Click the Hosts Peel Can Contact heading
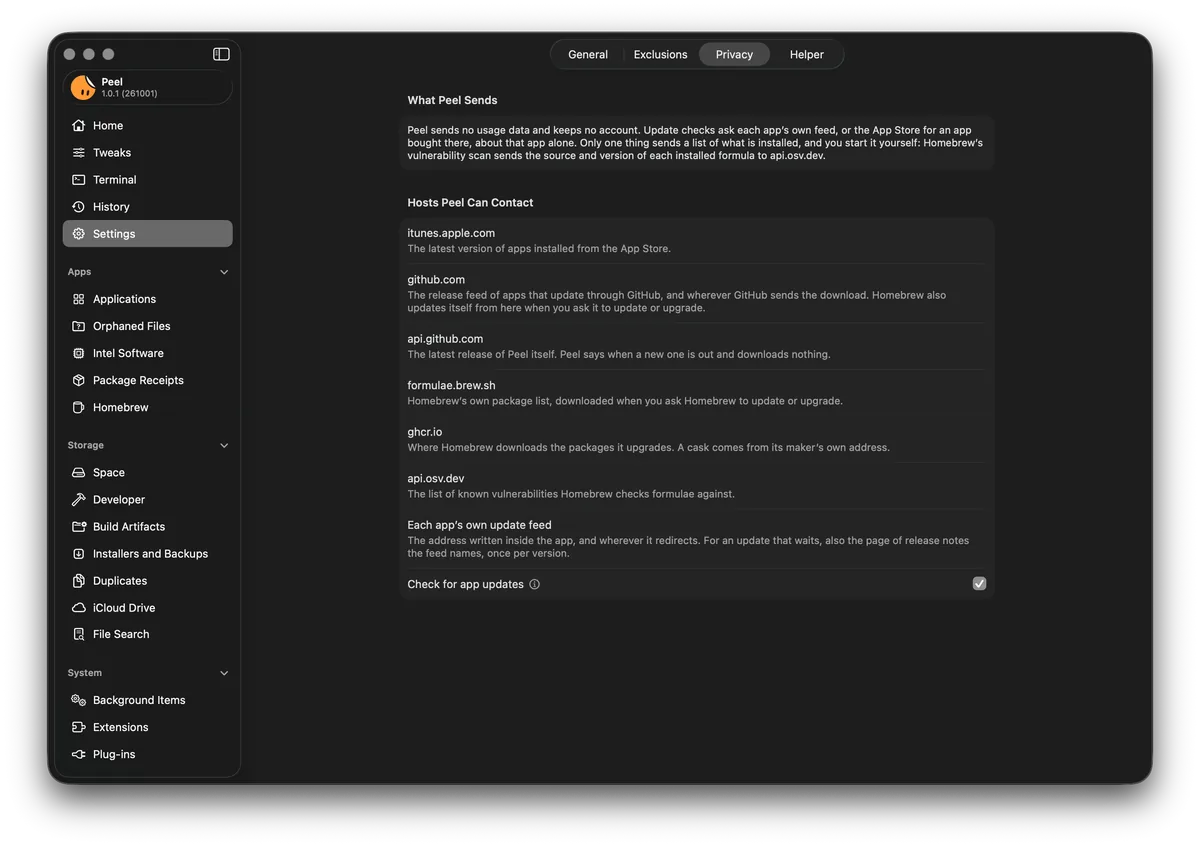 click(470, 202)
